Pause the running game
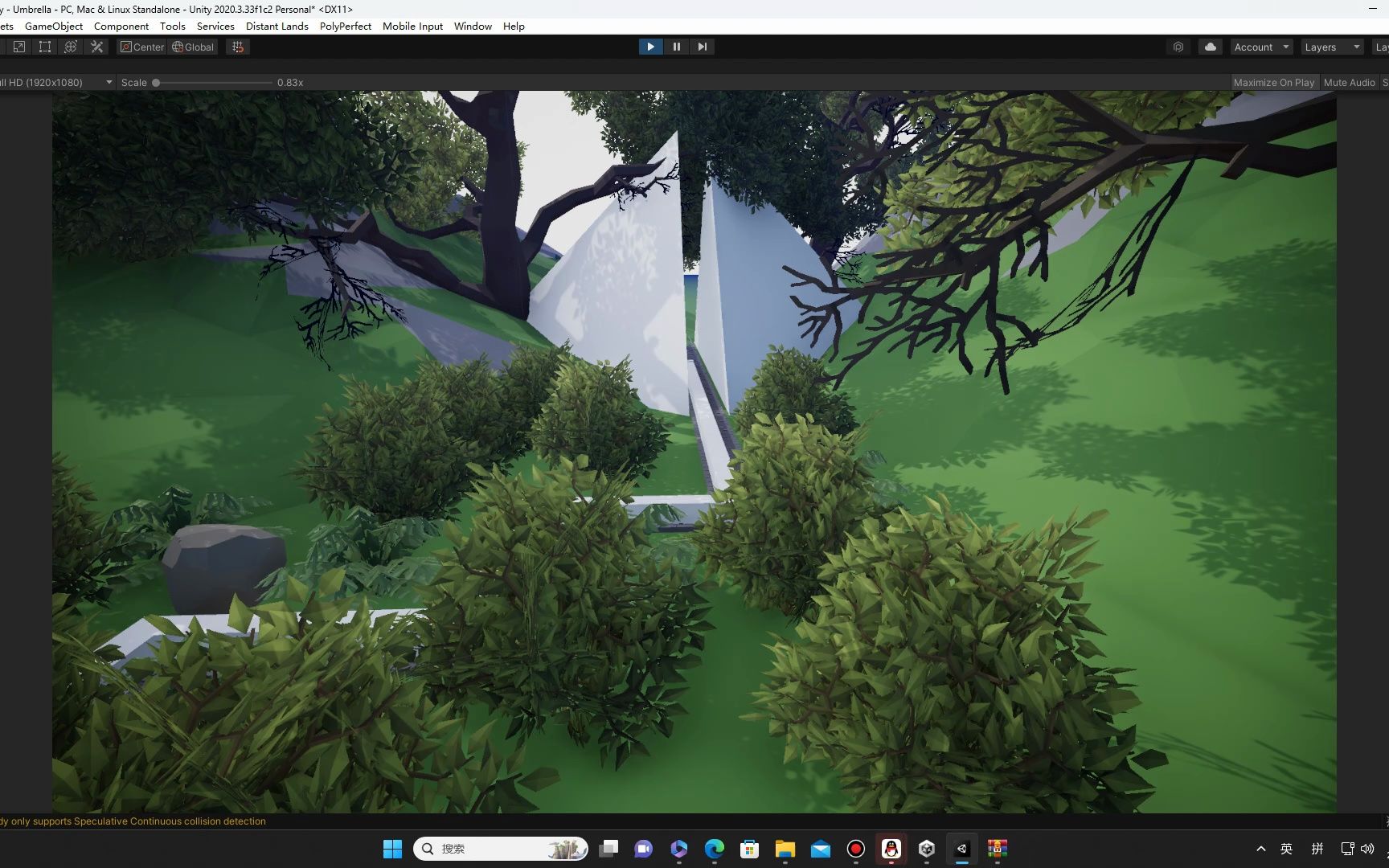 [x=676, y=47]
